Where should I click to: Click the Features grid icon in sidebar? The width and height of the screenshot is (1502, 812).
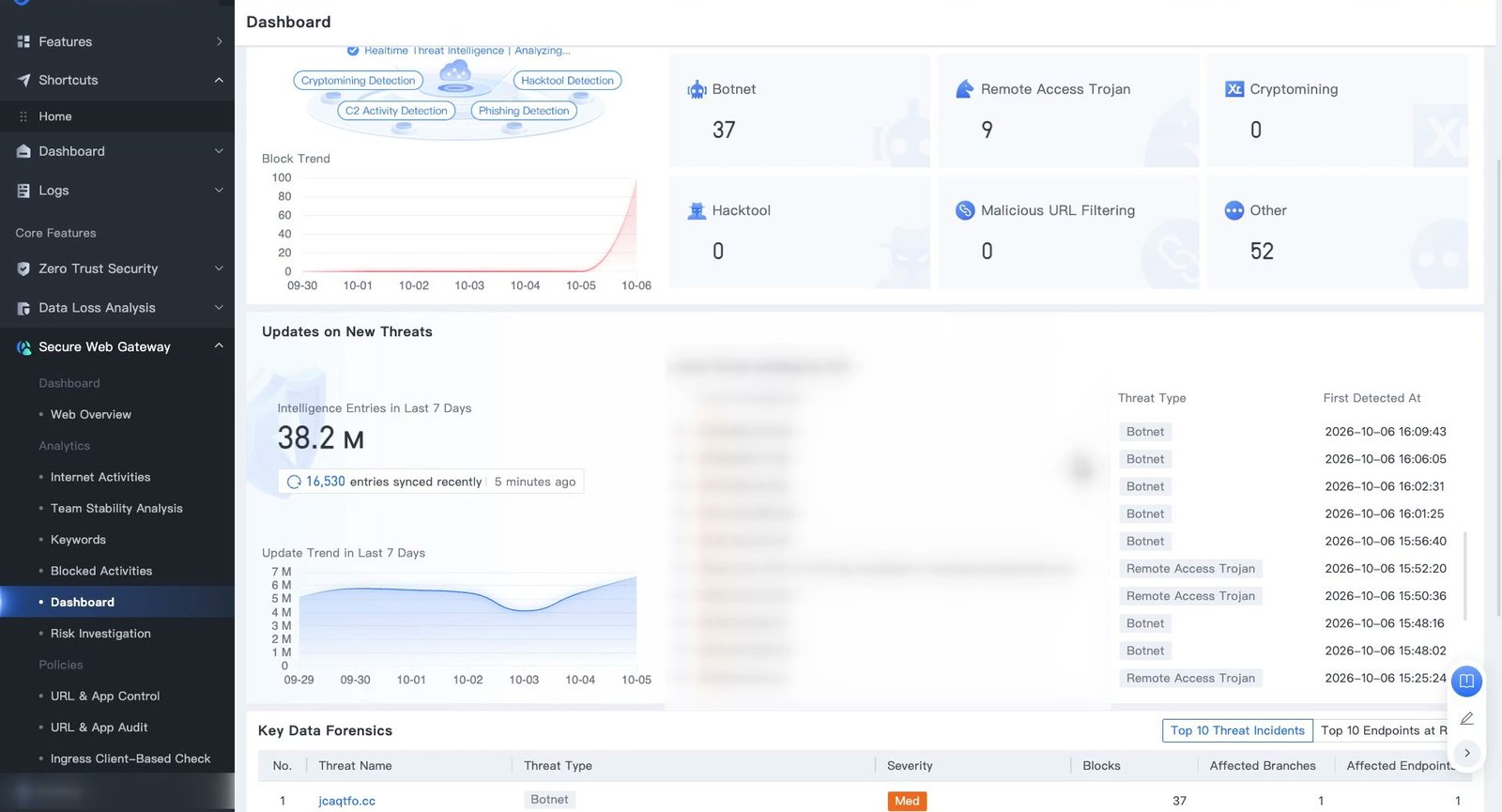click(23, 41)
